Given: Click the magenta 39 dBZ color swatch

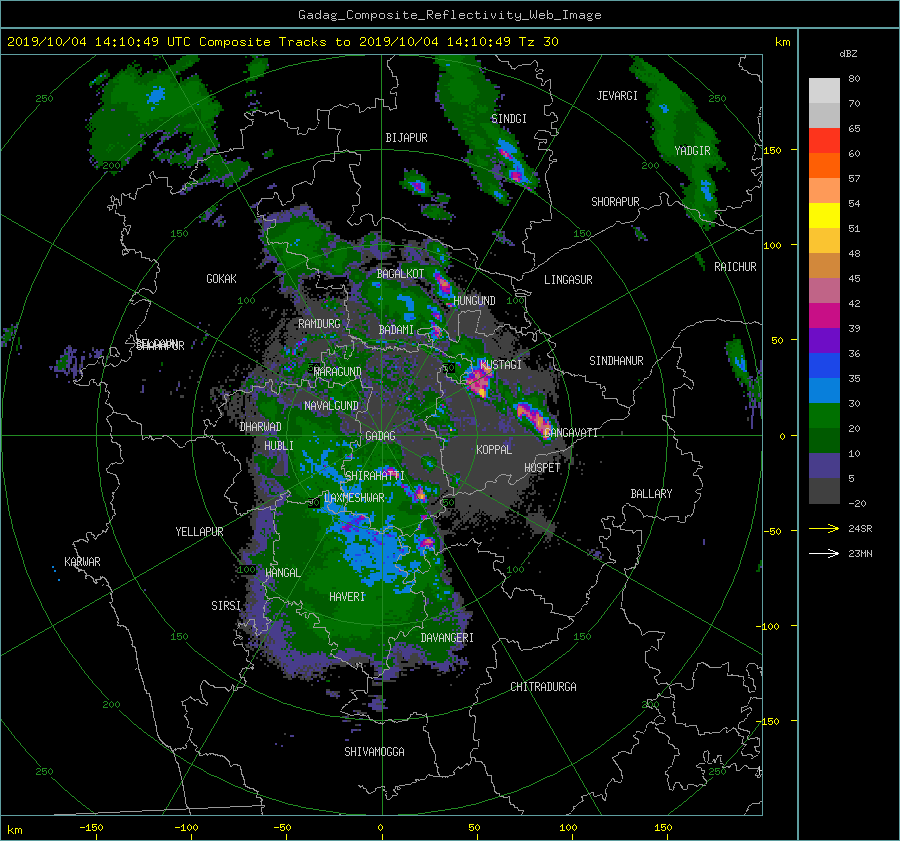Looking at the screenshot, I should (824, 316).
